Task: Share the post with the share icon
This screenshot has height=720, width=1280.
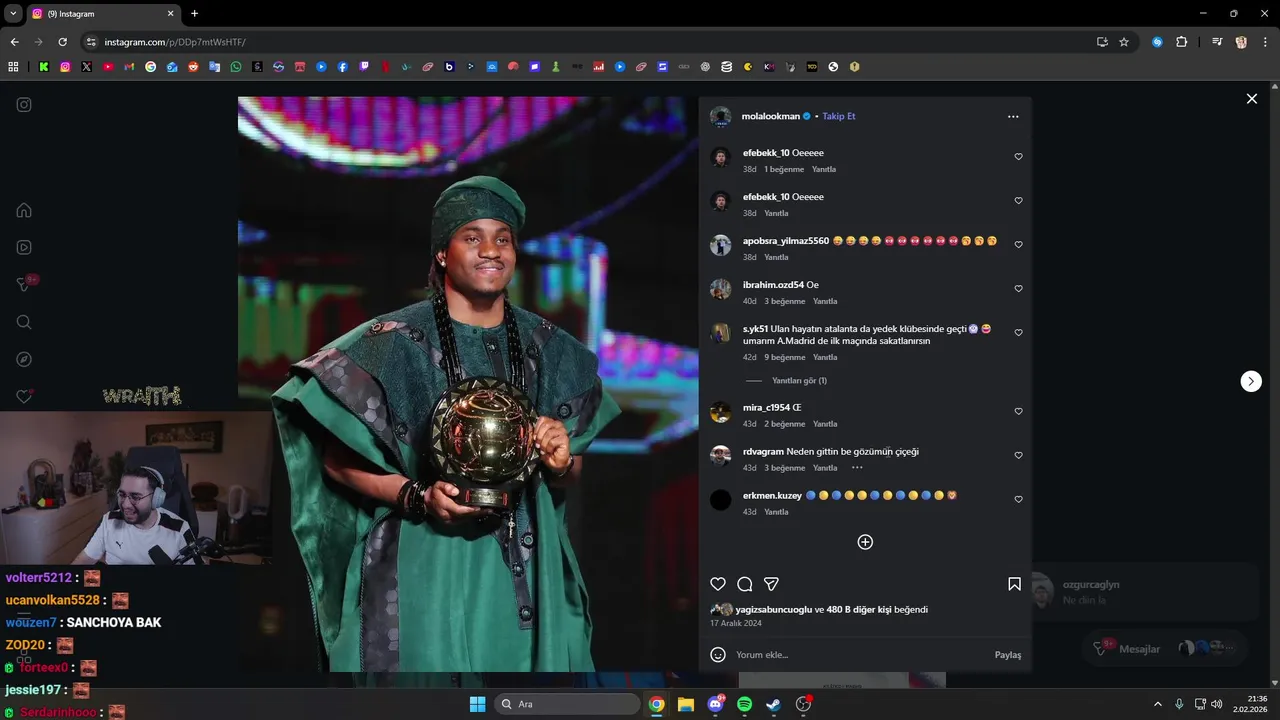Action: pyautogui.click(x=771, y=584)
